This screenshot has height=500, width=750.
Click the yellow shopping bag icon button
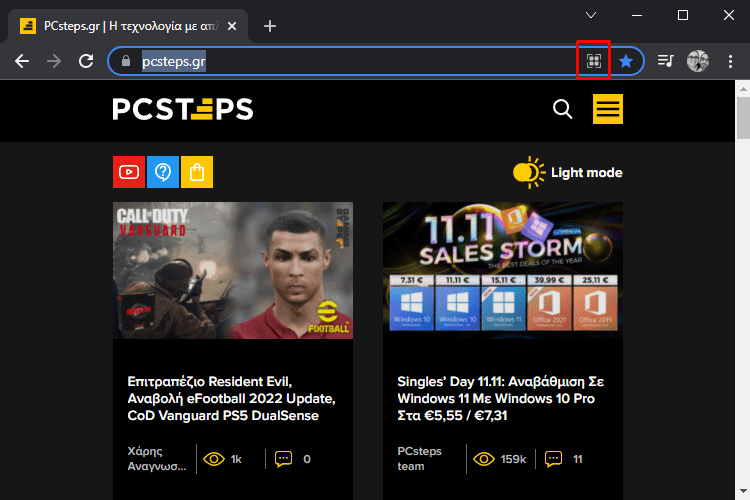[197, 172]
